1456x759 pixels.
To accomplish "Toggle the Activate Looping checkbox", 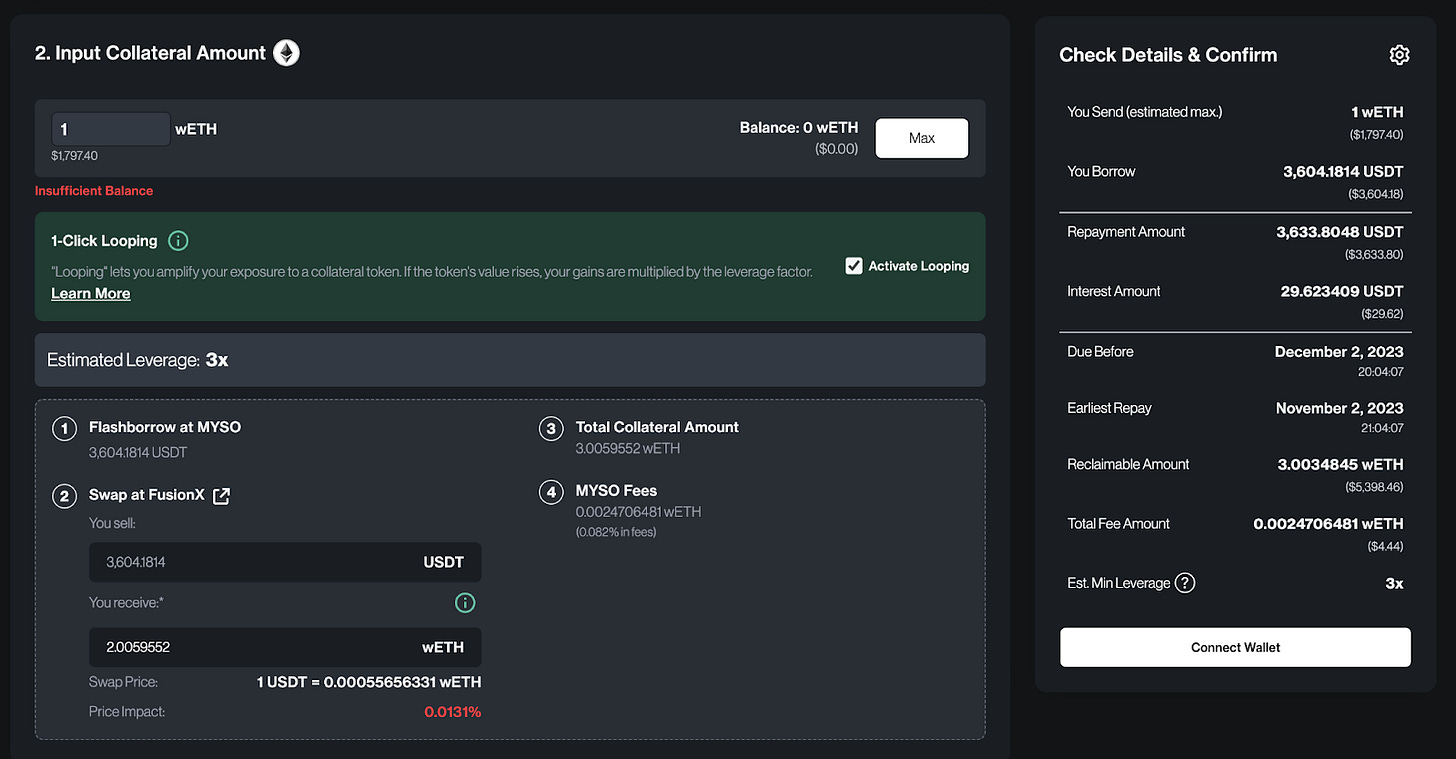I will point(854,266).
